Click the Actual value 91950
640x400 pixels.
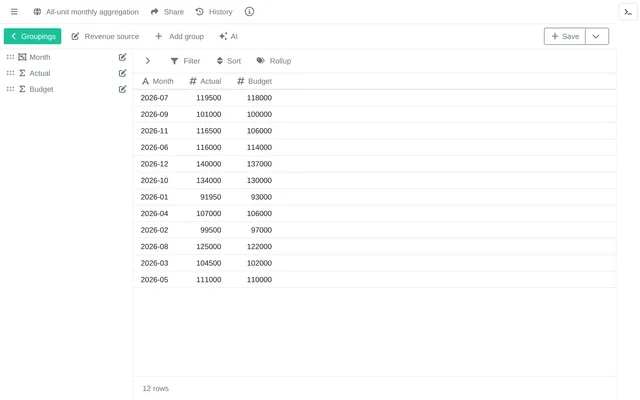click(211, 197)
